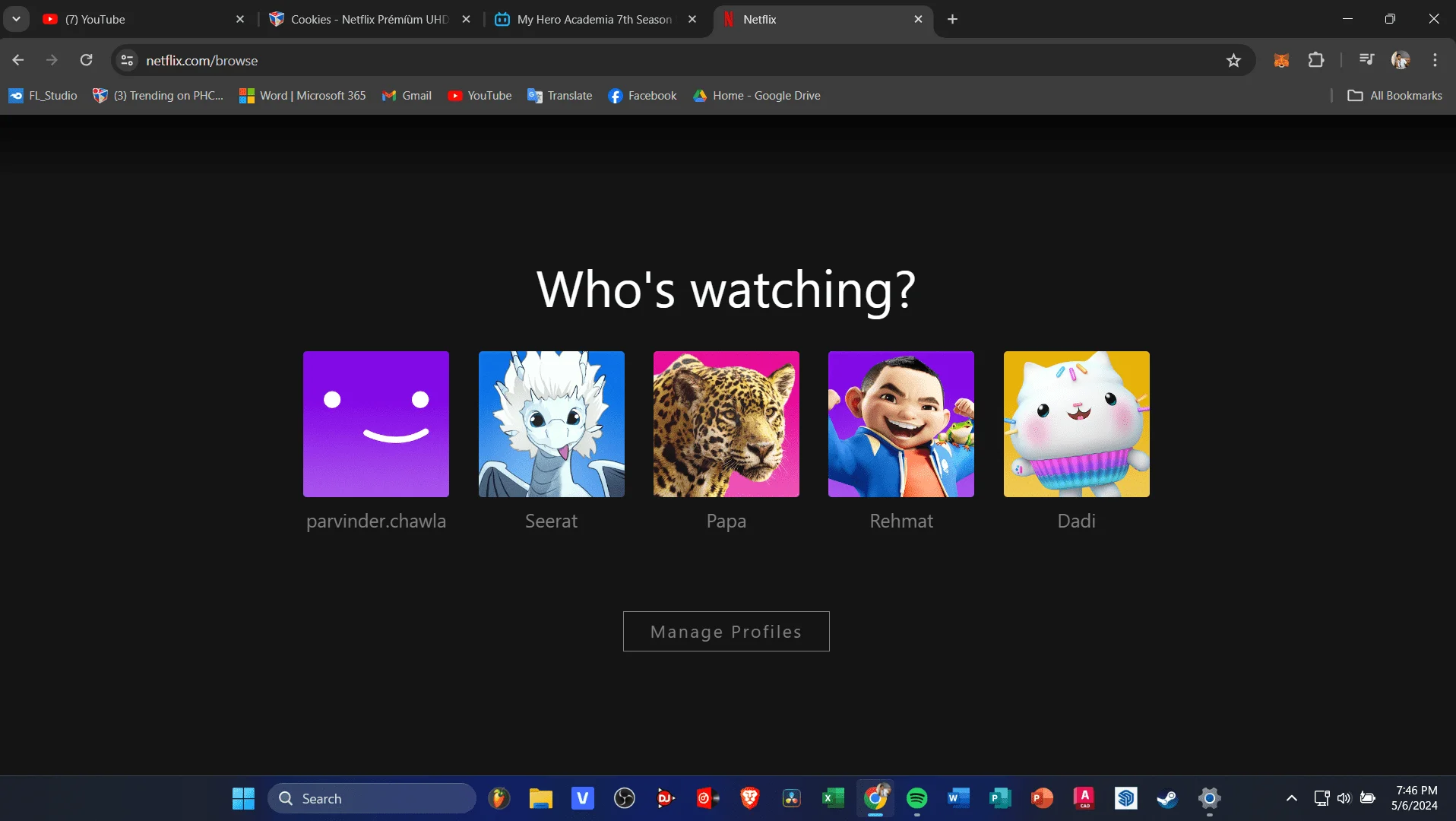Open PowerPoint from the taskbar
The width and height of the screenshot is (1456, 821).
(x=1043, y=798)
